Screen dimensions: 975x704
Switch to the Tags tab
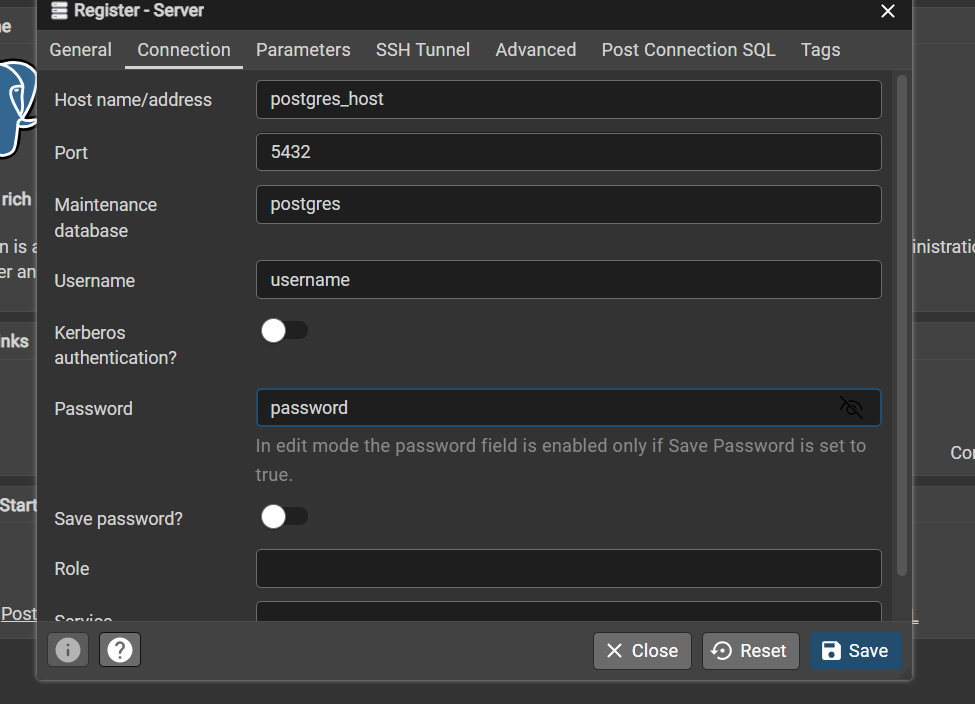pos(820,49)
